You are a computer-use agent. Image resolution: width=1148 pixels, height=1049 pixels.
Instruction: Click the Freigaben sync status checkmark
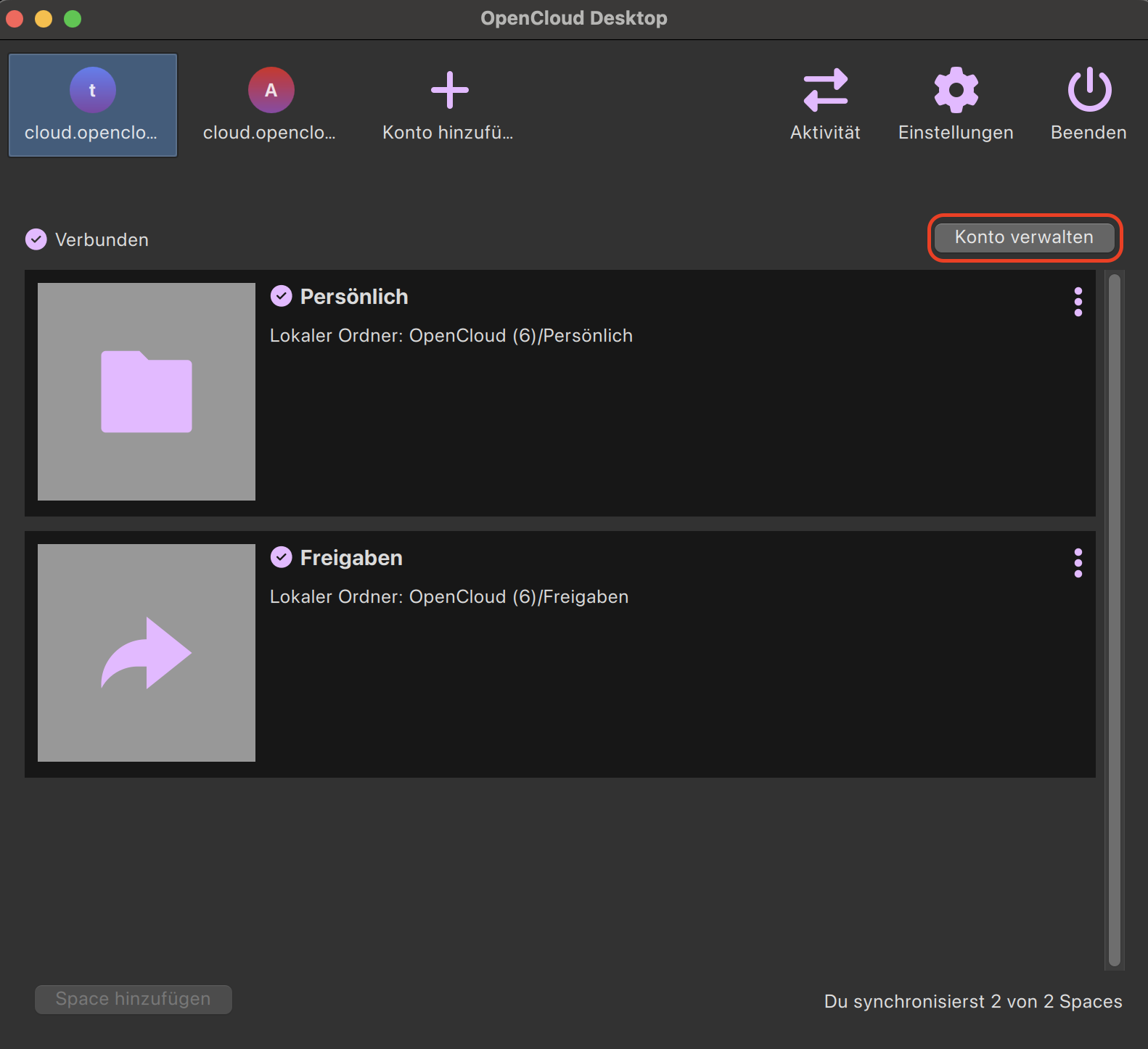282,557
